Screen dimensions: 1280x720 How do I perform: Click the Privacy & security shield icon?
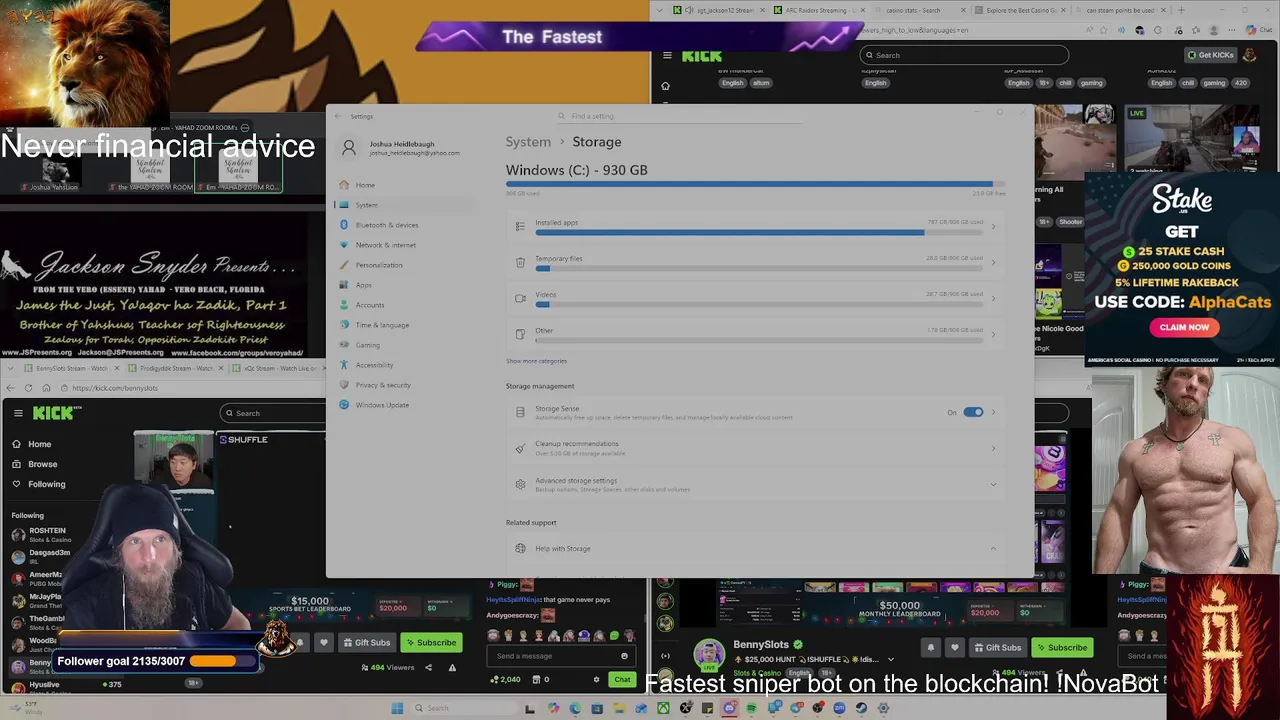click(344, 385)
